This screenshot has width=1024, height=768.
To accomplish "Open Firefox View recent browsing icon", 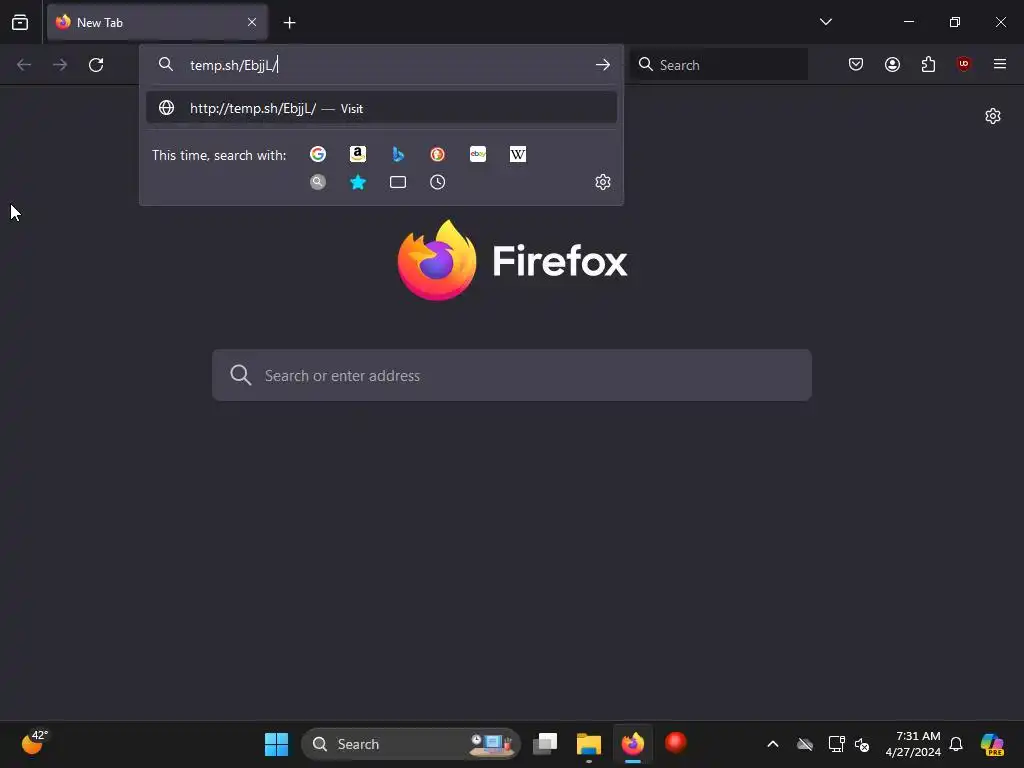I will [x=20, y=22].
